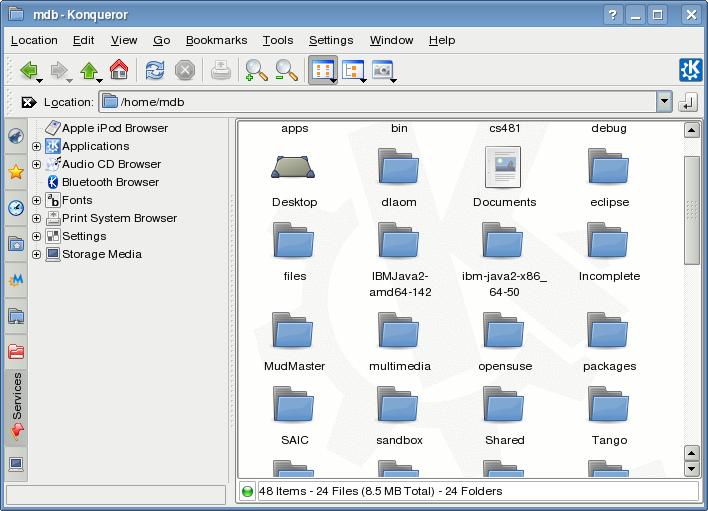Open the Go menu
This screenshot has width=708, height=511.
coord(162,40)
